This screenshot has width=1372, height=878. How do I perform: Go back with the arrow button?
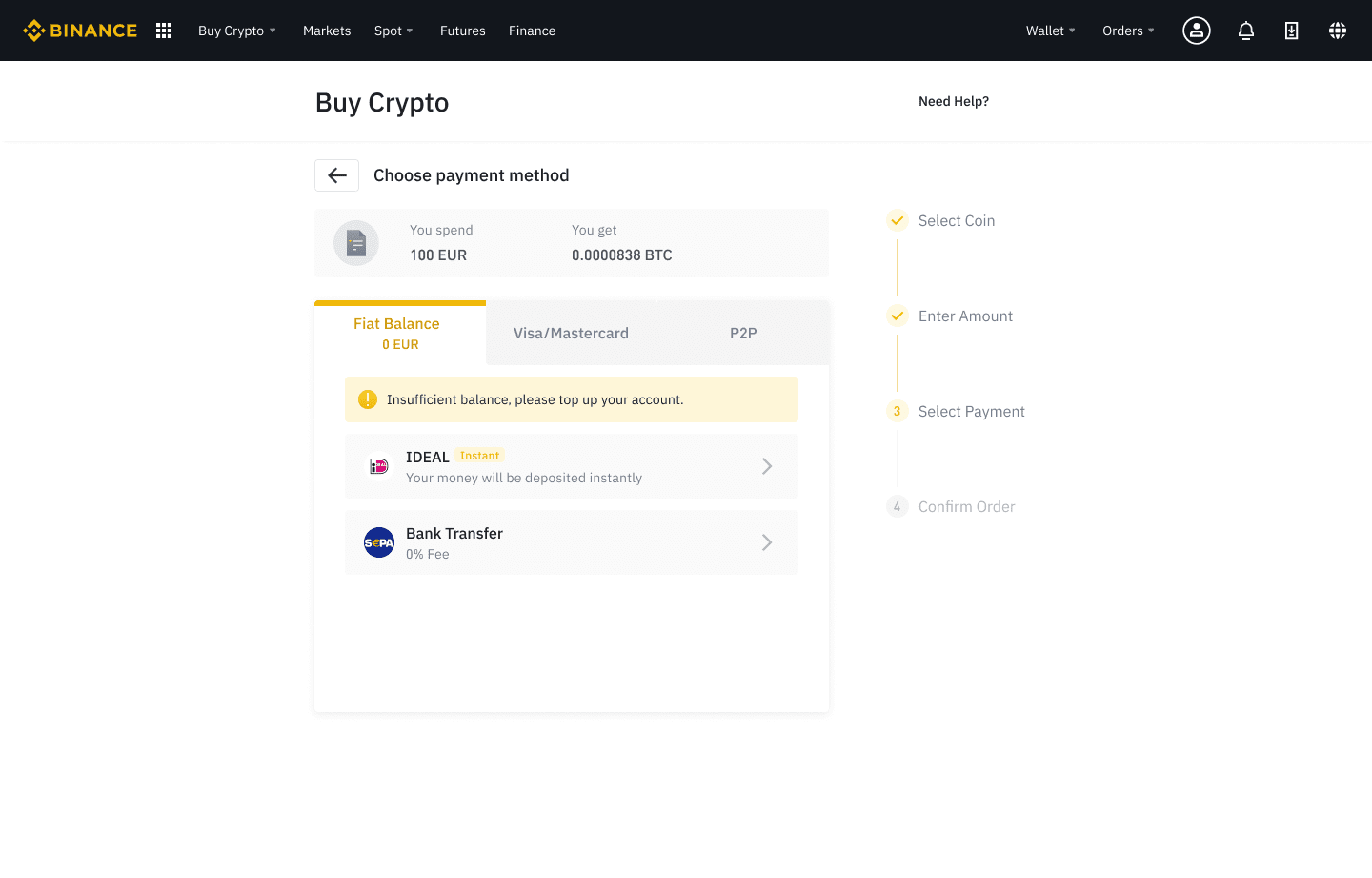337,175
